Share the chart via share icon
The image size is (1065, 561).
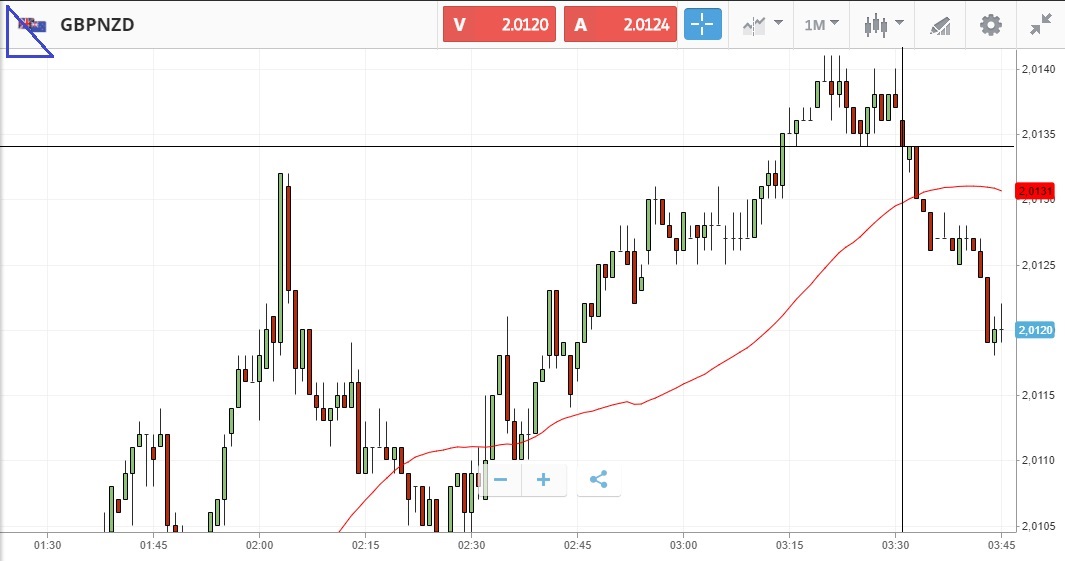click(598, 480)
